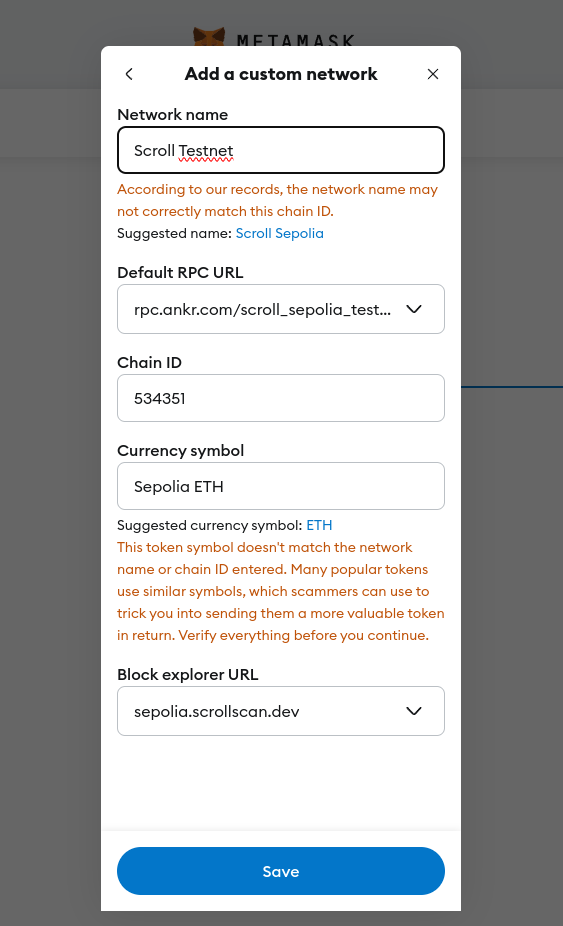The image size is (563, 926).
Task: Click the token symbol scam warning text
Action: [281, 591]
